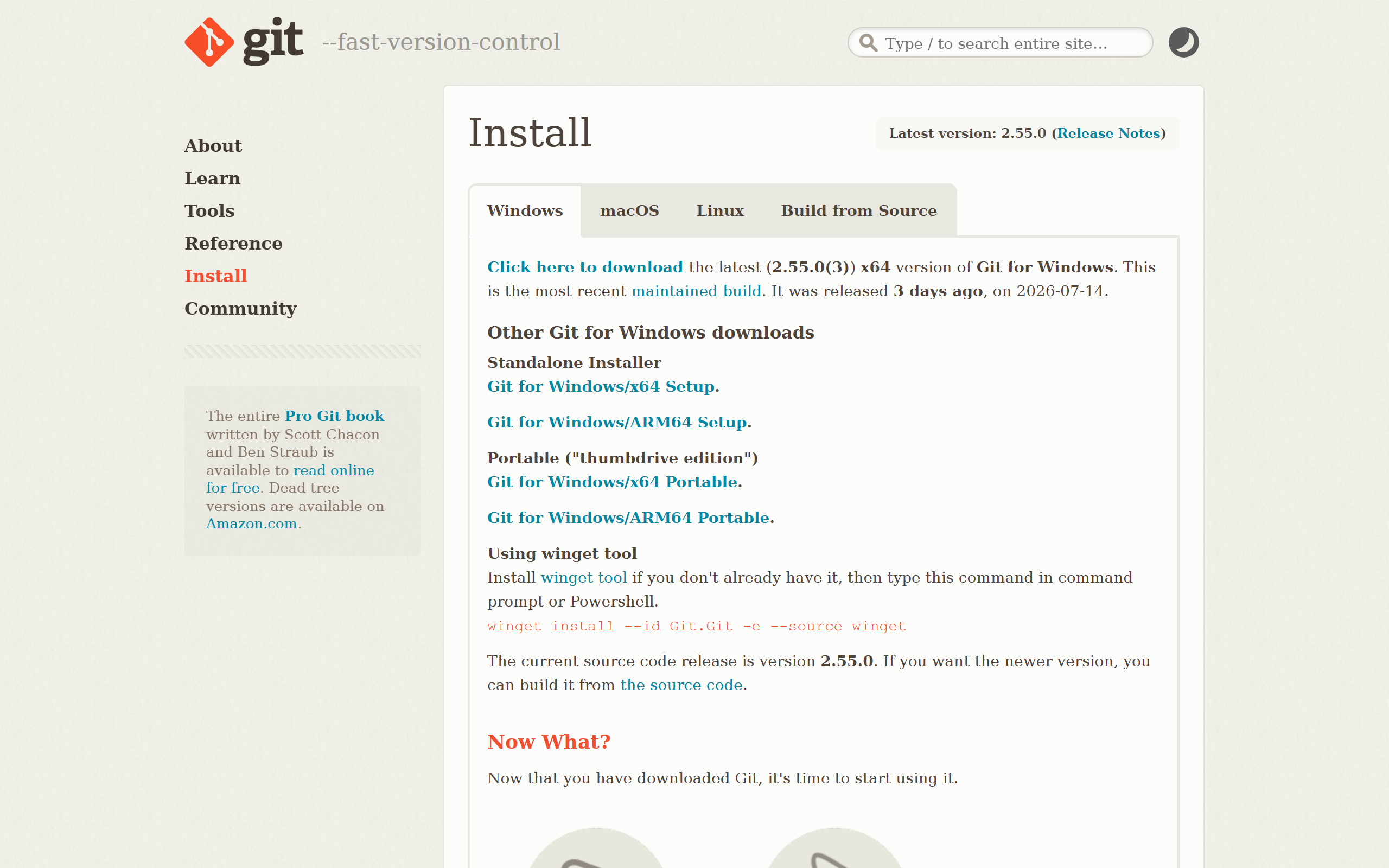This screenshot has height=868, width=1389.
Task: Follow the 'maintained build' link
Action: pos(696,291)
